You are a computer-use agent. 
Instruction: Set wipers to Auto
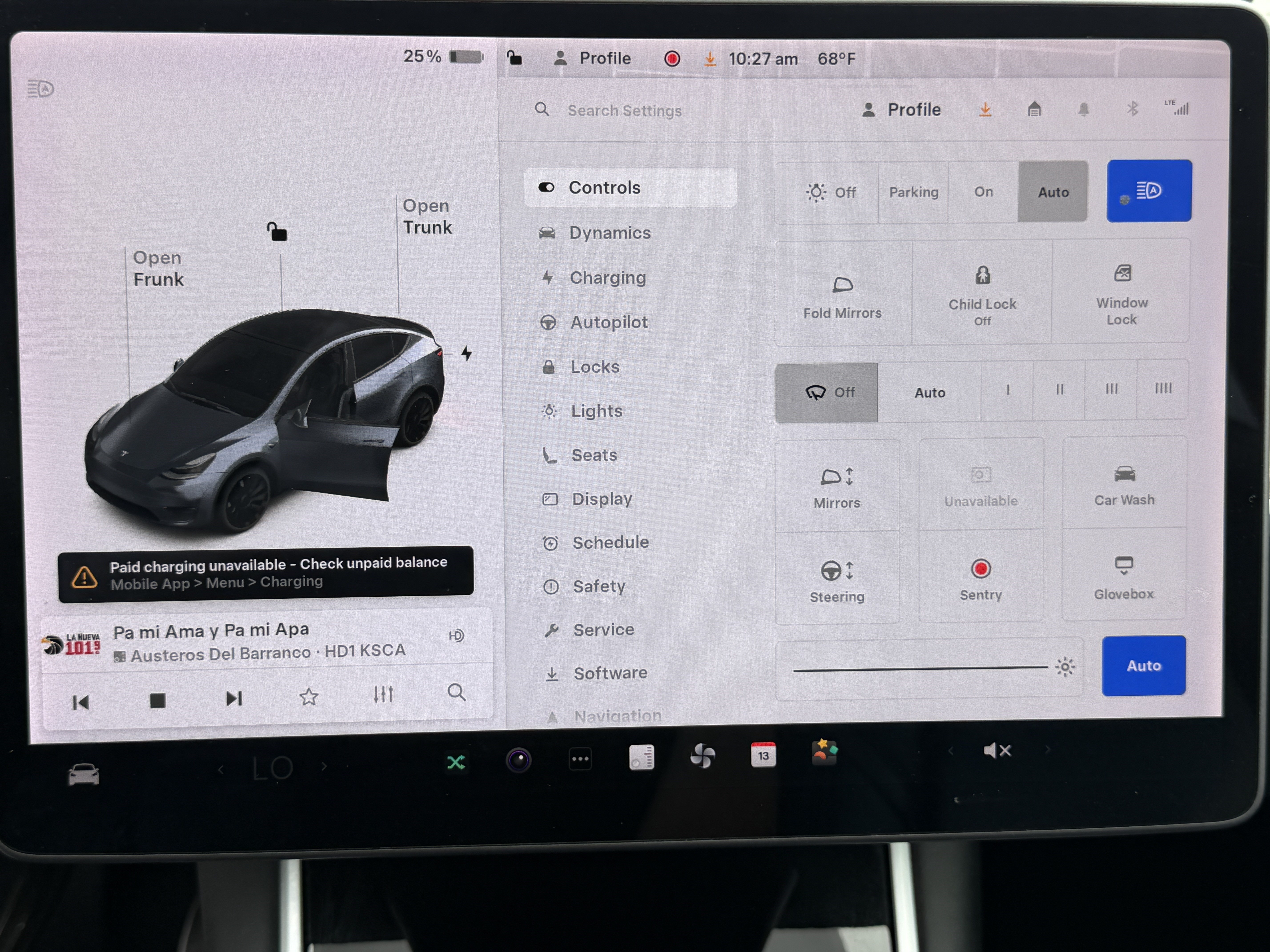(930, 392)
